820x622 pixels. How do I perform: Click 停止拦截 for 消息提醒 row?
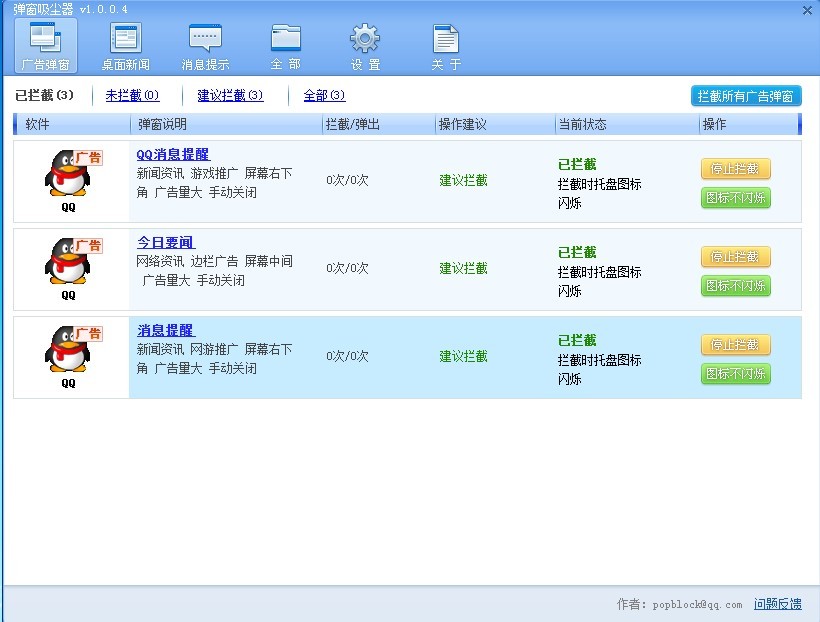tap(735, 344)
